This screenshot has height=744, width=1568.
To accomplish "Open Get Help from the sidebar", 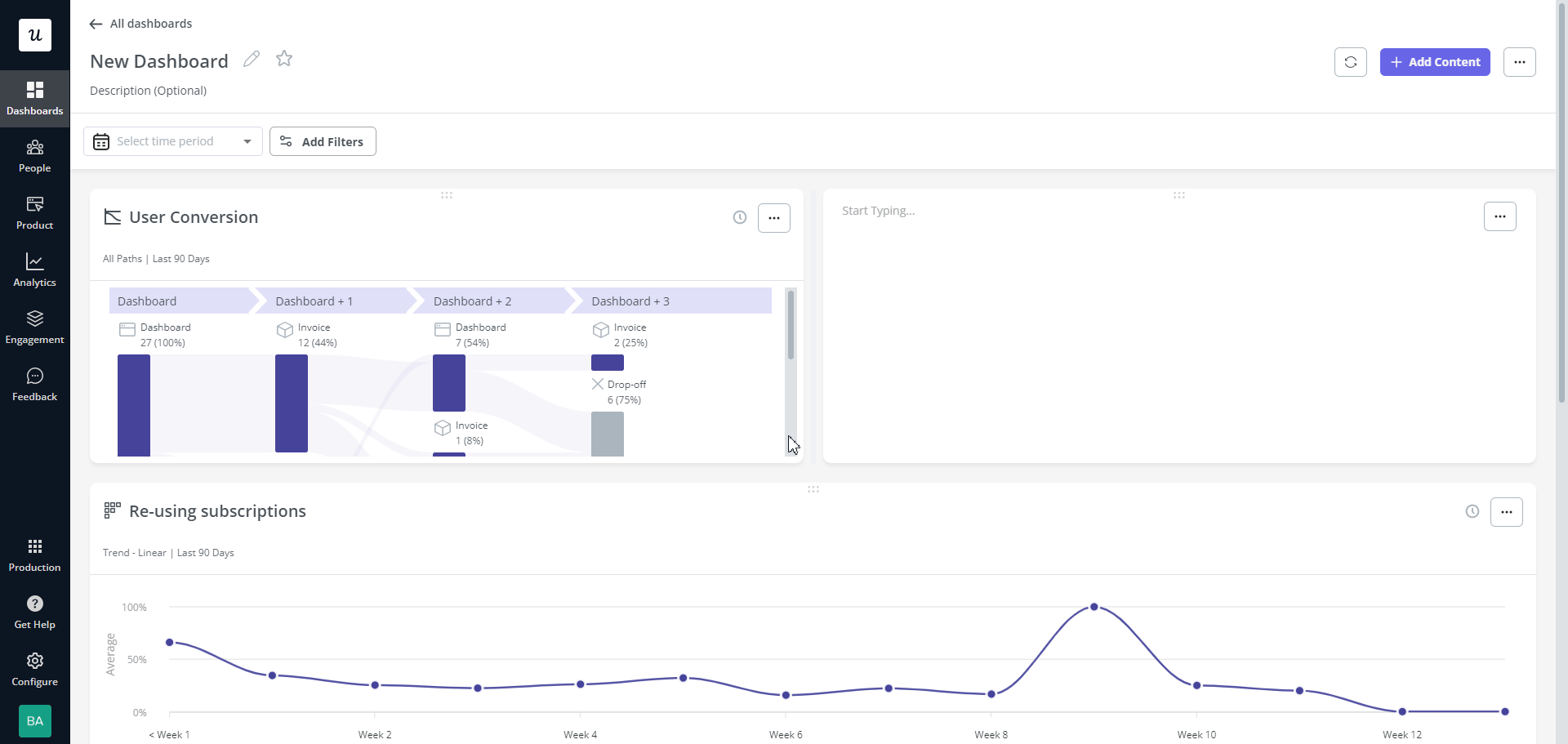I will (x=34, y=612).
